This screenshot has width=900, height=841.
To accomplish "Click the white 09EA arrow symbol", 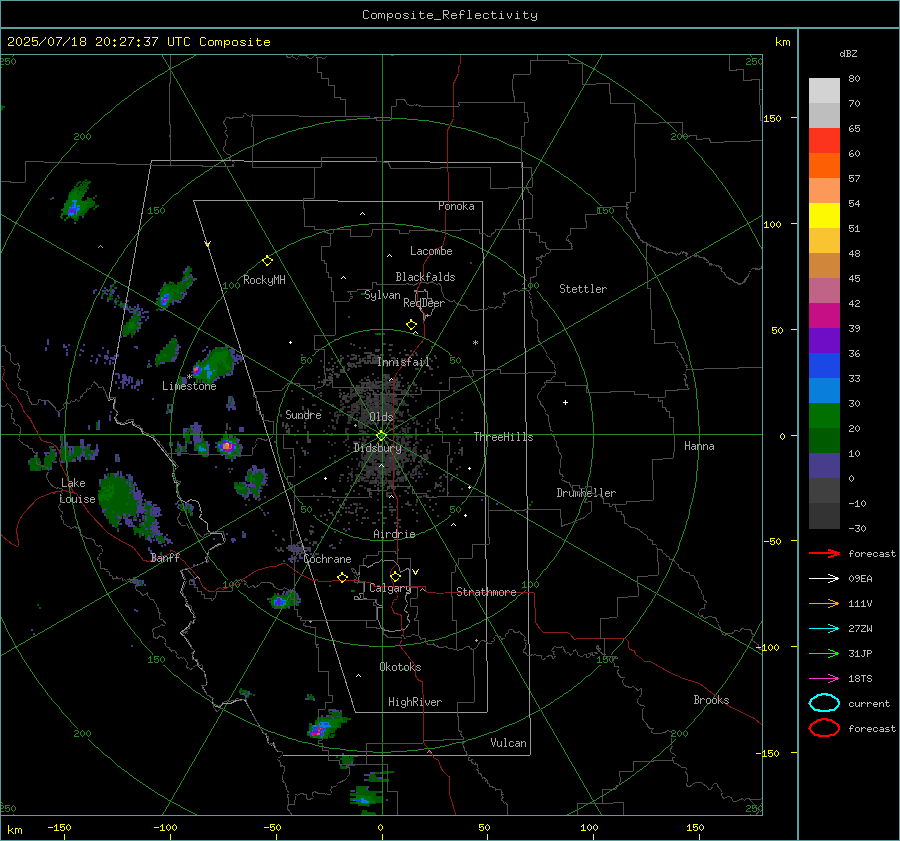I will coord(824,579).
